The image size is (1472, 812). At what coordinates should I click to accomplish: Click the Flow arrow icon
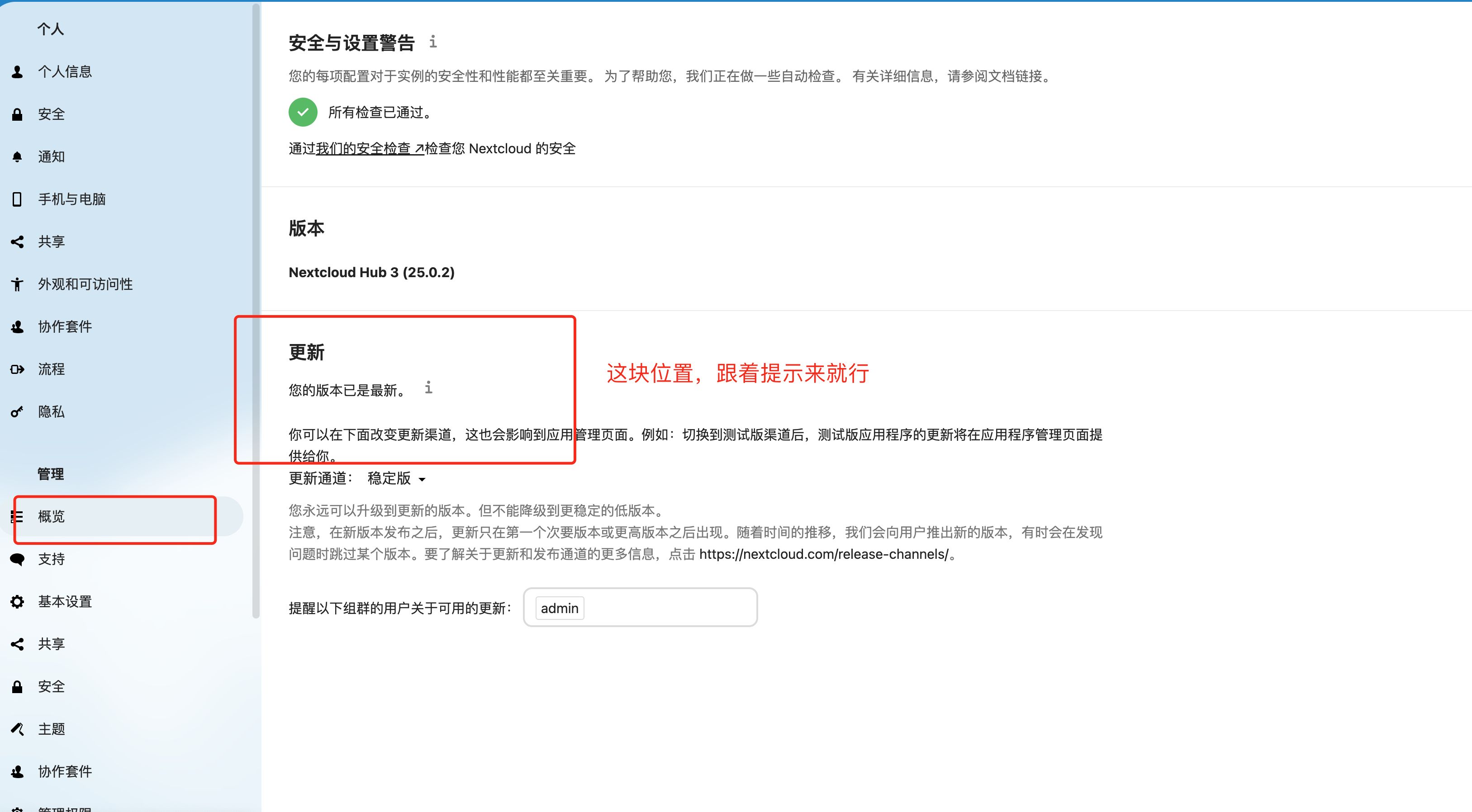tap(17, 369)
